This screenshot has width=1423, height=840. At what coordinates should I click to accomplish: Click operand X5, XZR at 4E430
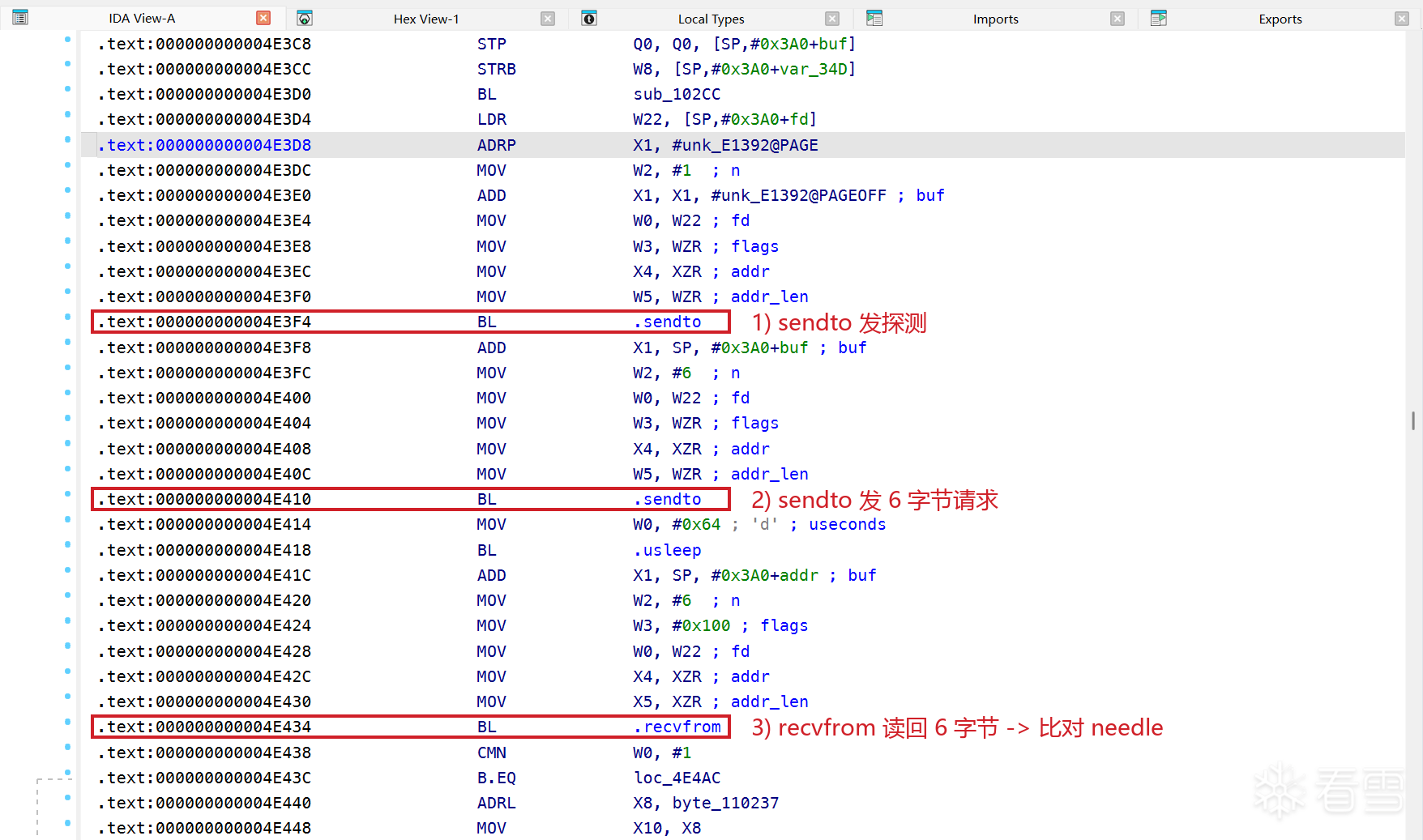(667, 701)
